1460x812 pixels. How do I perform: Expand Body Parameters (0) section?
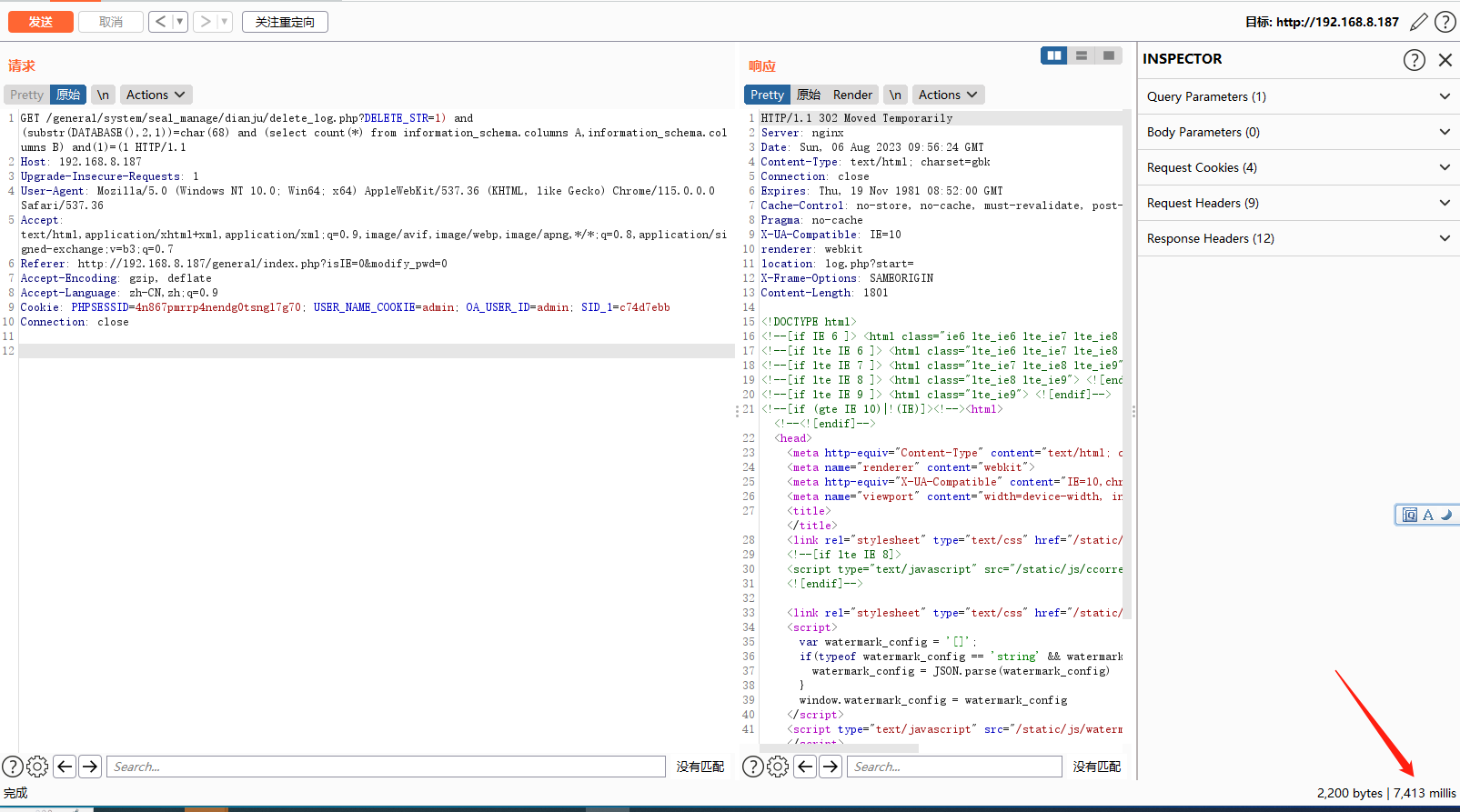(x=1298, y=132)
